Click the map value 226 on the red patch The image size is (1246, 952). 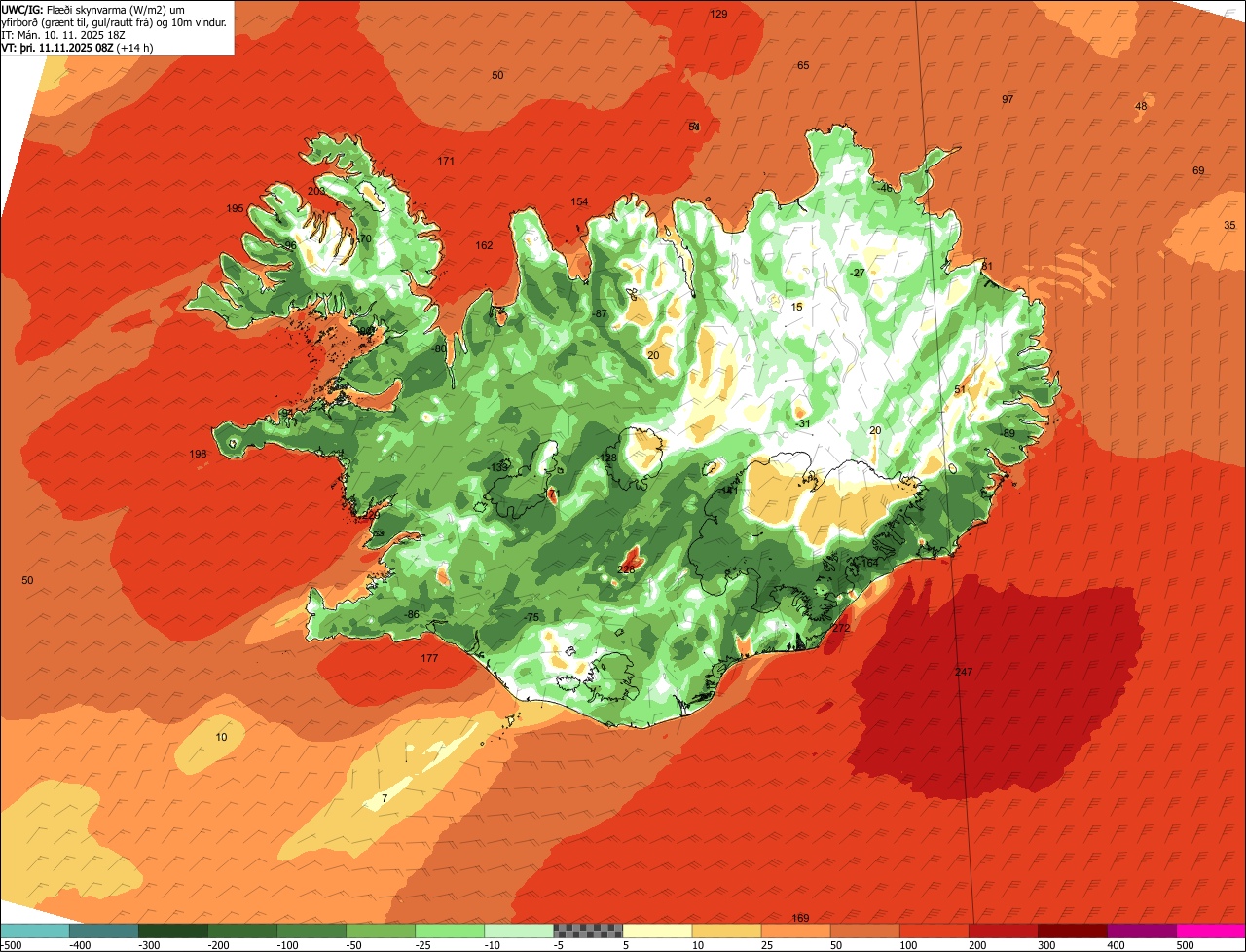pos(627,569)
